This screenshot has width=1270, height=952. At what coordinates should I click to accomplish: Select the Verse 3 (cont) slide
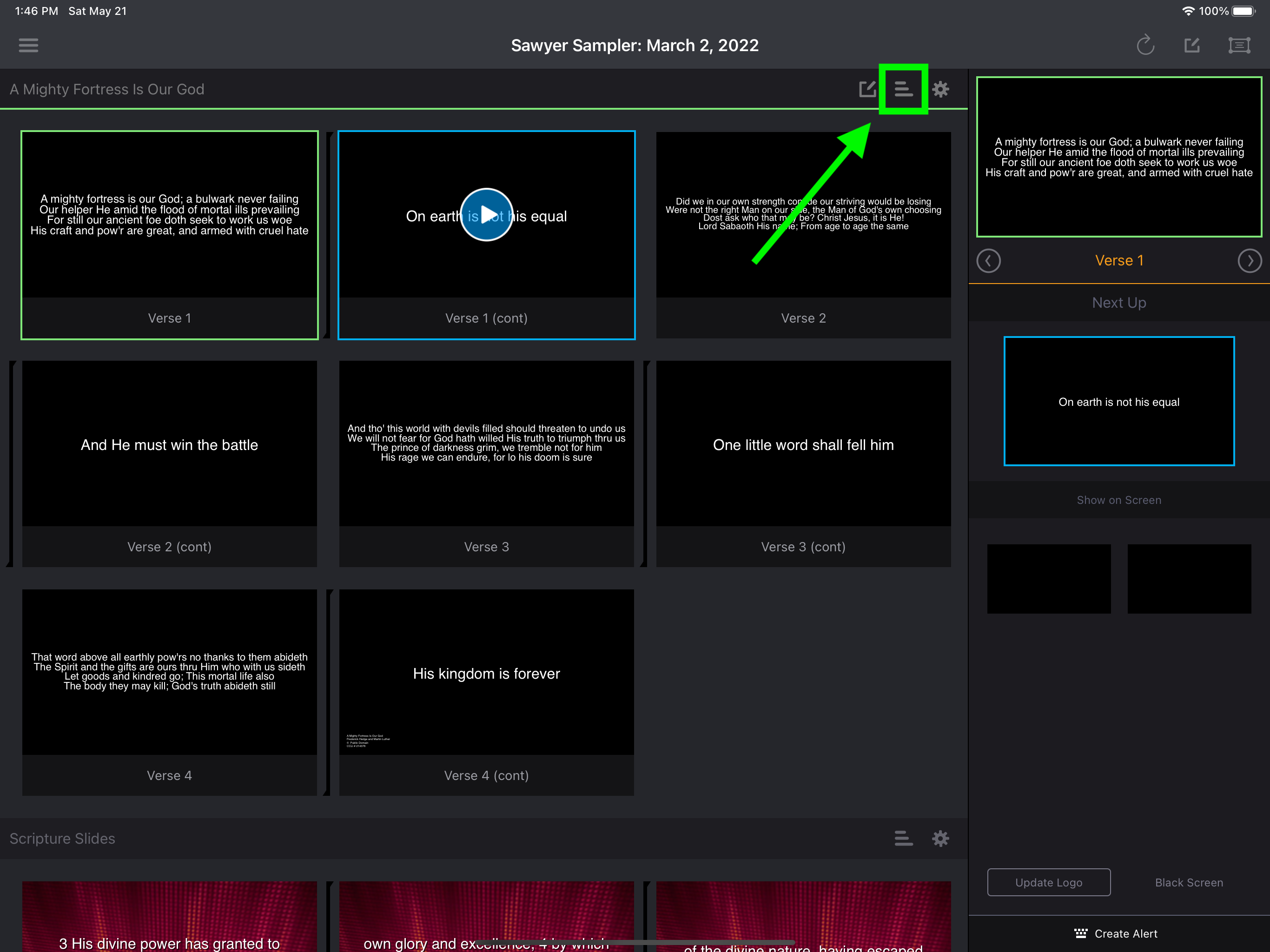click(x=803, y=463)
